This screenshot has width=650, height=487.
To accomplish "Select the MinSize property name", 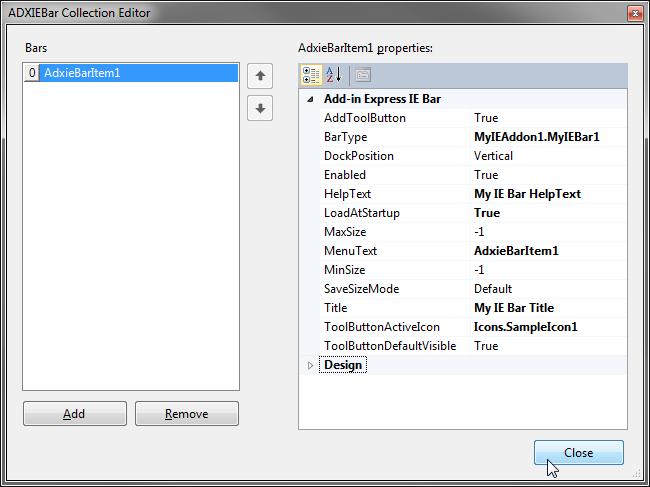I will click(344, 270).
